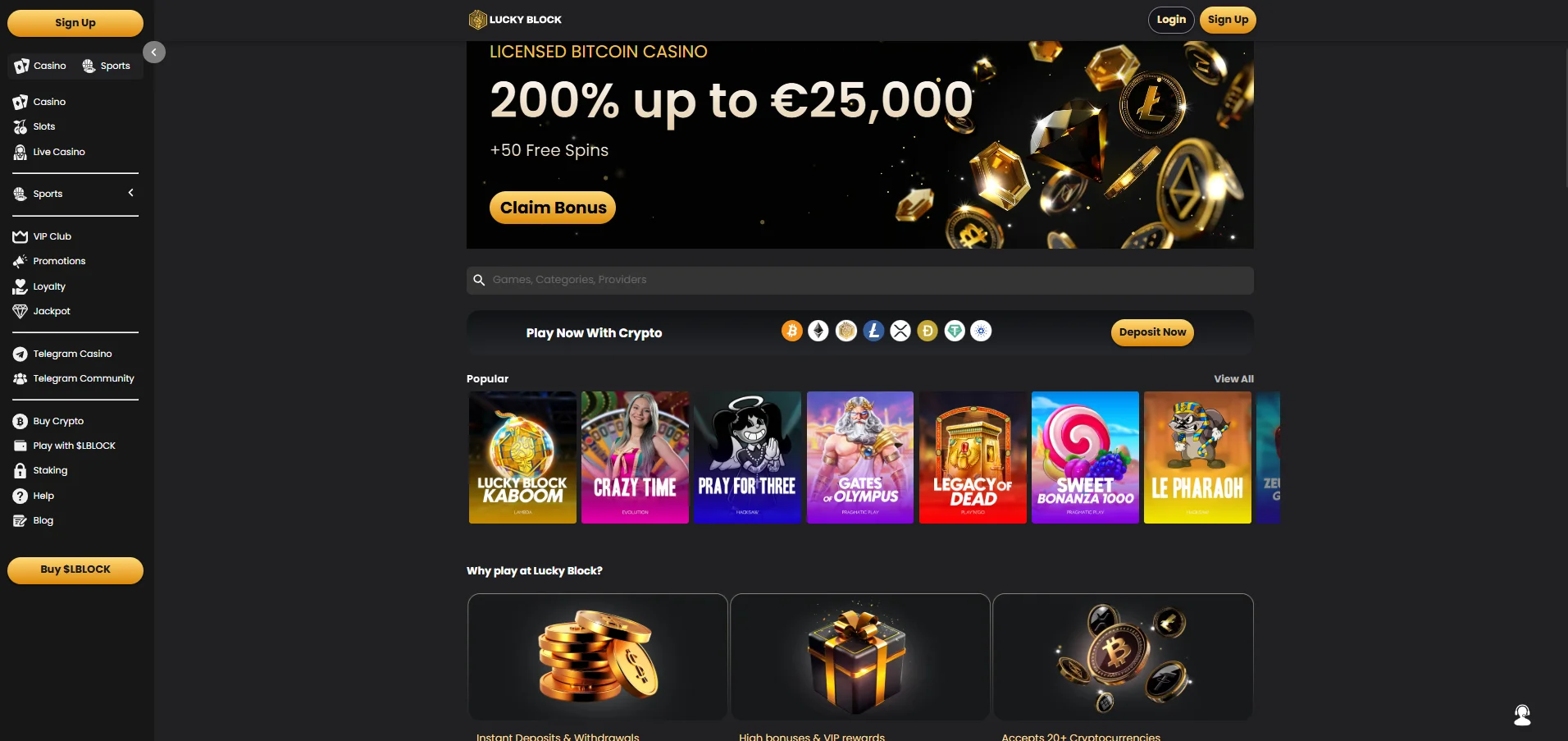Screen dimensions: 1568x741
Task: Click the Deposit Now button
Action: coord(1152,332)
